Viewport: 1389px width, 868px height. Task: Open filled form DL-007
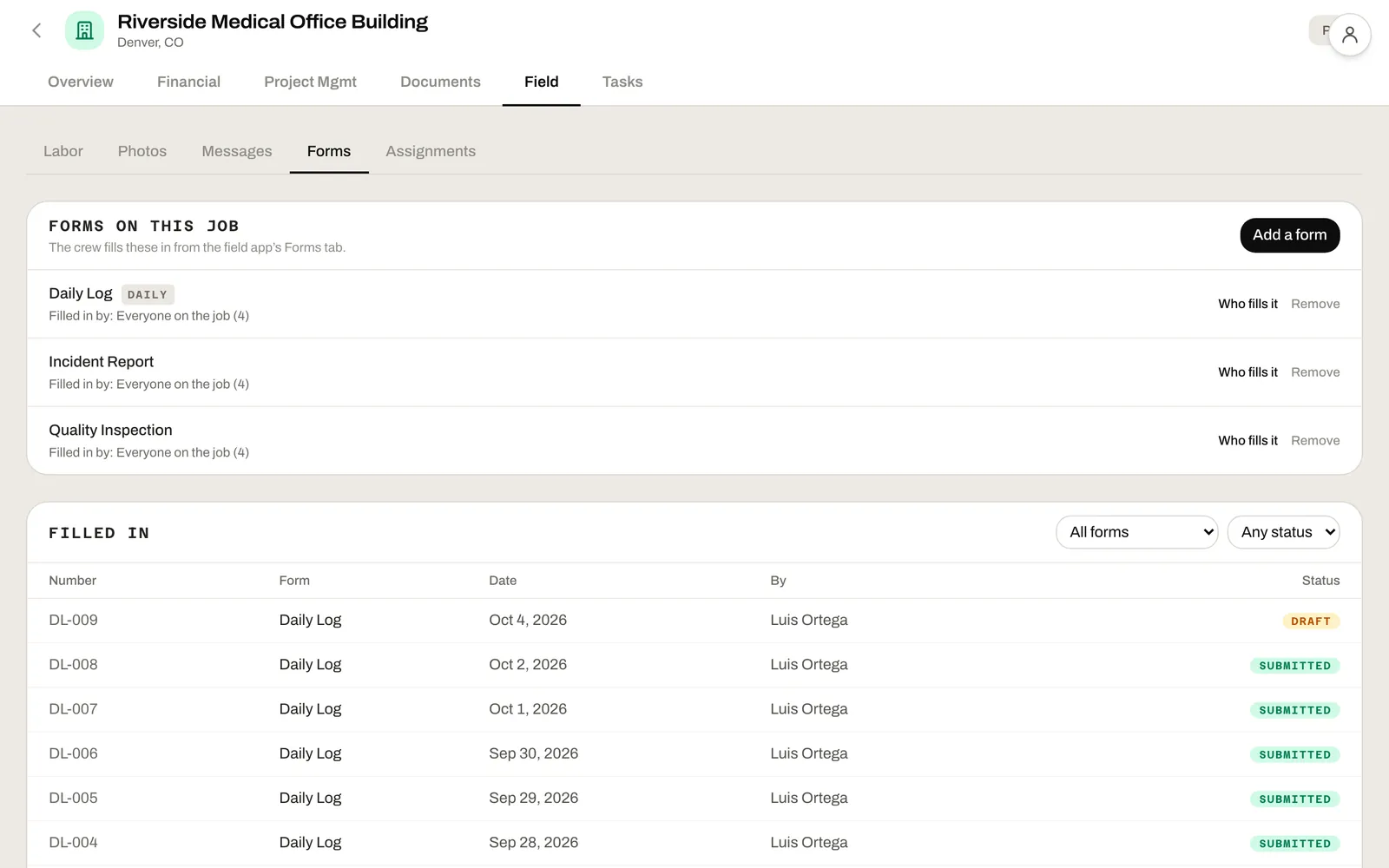[x=694, y=709]
